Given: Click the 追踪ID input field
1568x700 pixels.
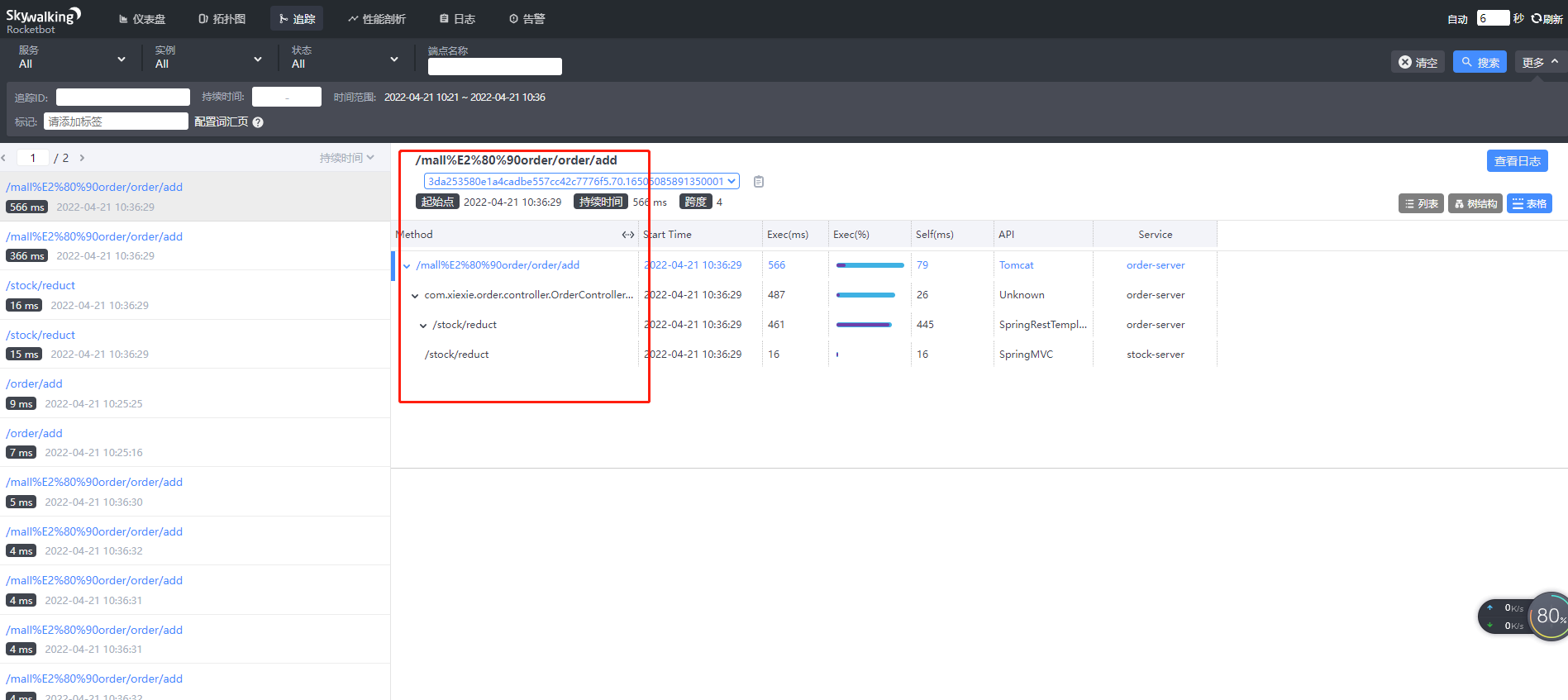Looking at the screenshot, I should pyautogui.click(x=123, y=97).
